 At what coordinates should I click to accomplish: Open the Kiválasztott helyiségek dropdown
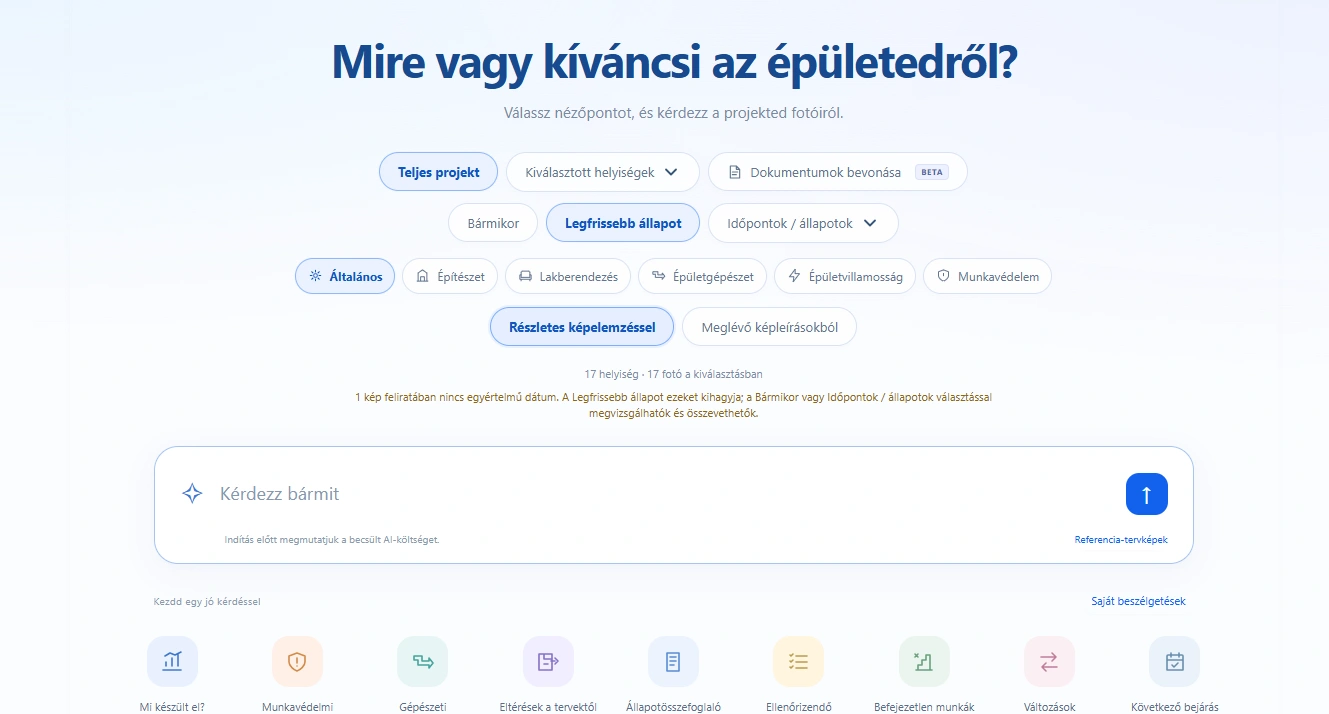click(x=602, y=172)
